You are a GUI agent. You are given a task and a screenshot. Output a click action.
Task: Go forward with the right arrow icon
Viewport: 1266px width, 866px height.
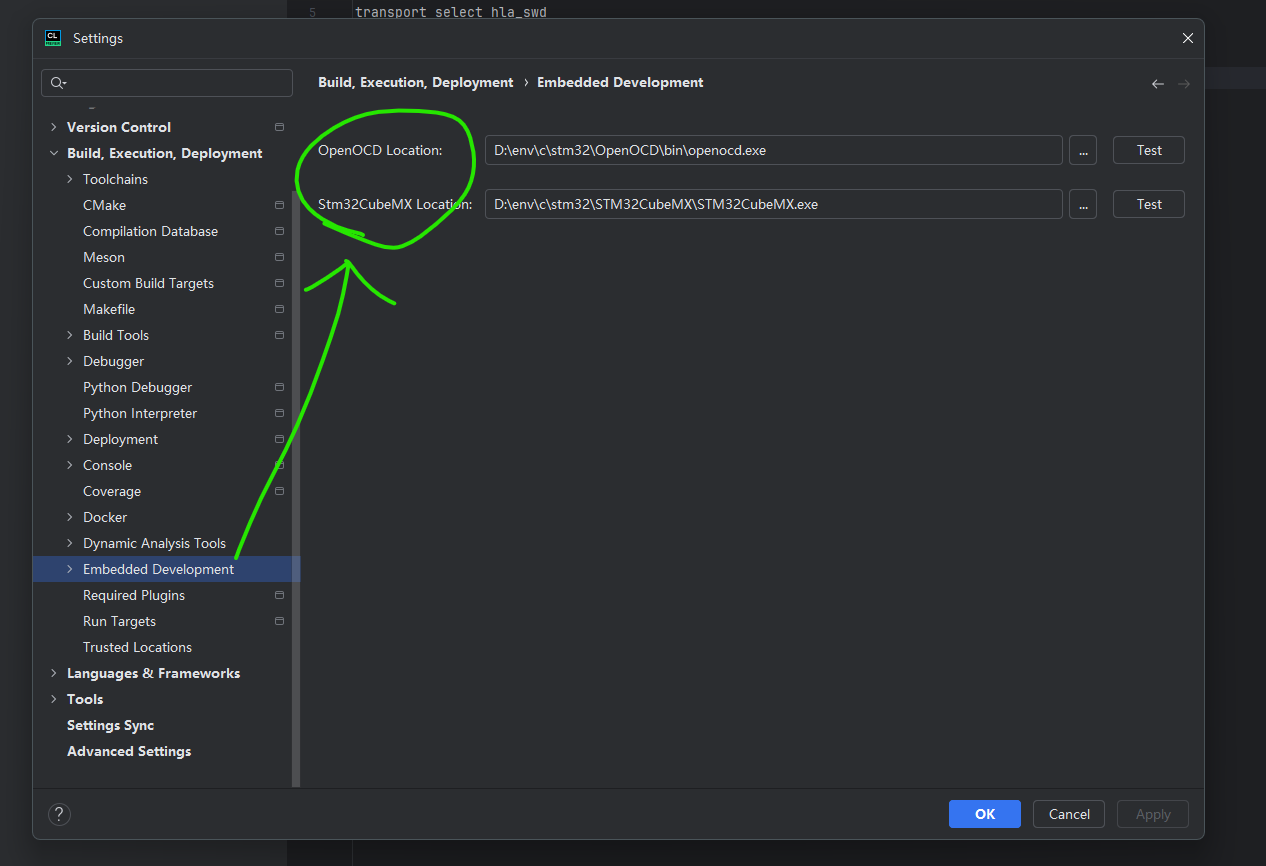[x=1184, y=84]
